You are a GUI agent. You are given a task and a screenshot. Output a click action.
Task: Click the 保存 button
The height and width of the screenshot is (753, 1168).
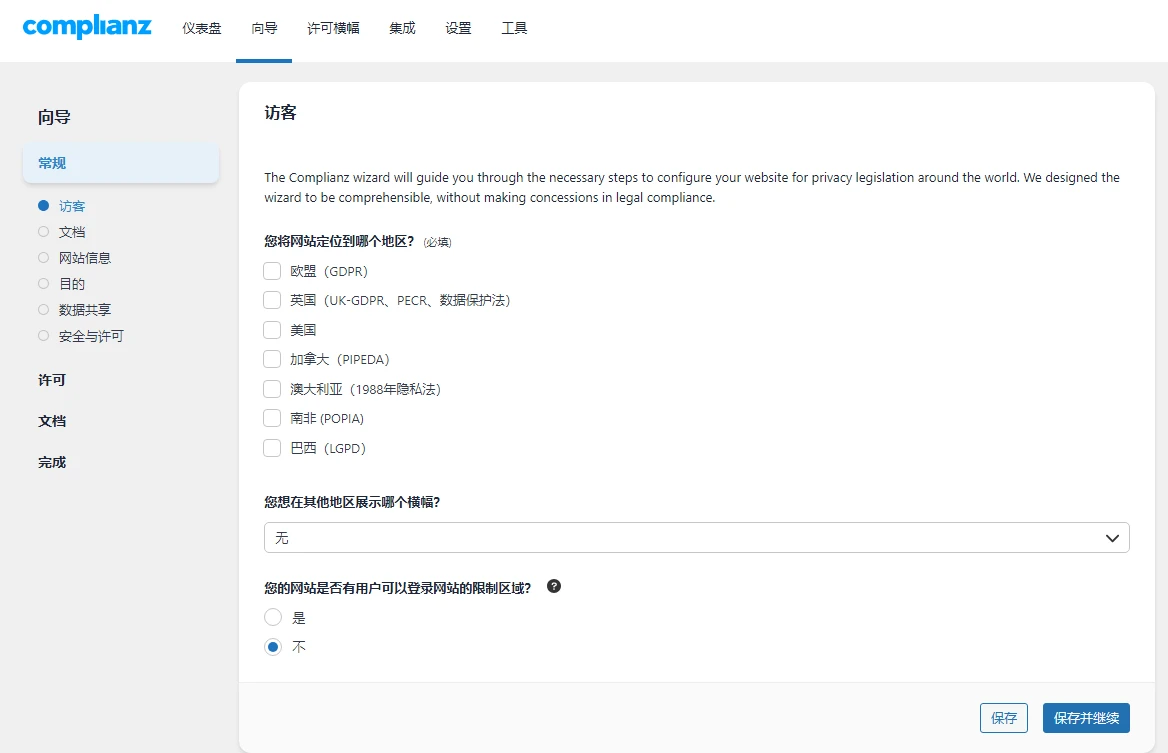tap(1003, 717)
